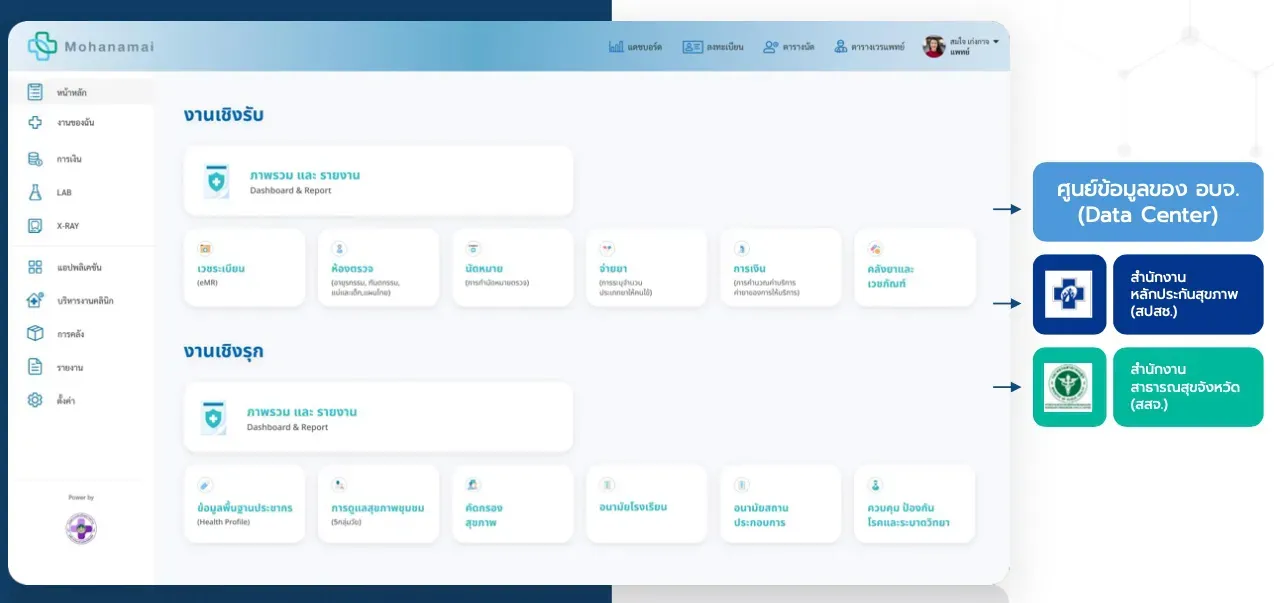Open the แอปพลิเคชัน grid icon
This screenshot has height=603, width=1274.
[x=35, y=267]
